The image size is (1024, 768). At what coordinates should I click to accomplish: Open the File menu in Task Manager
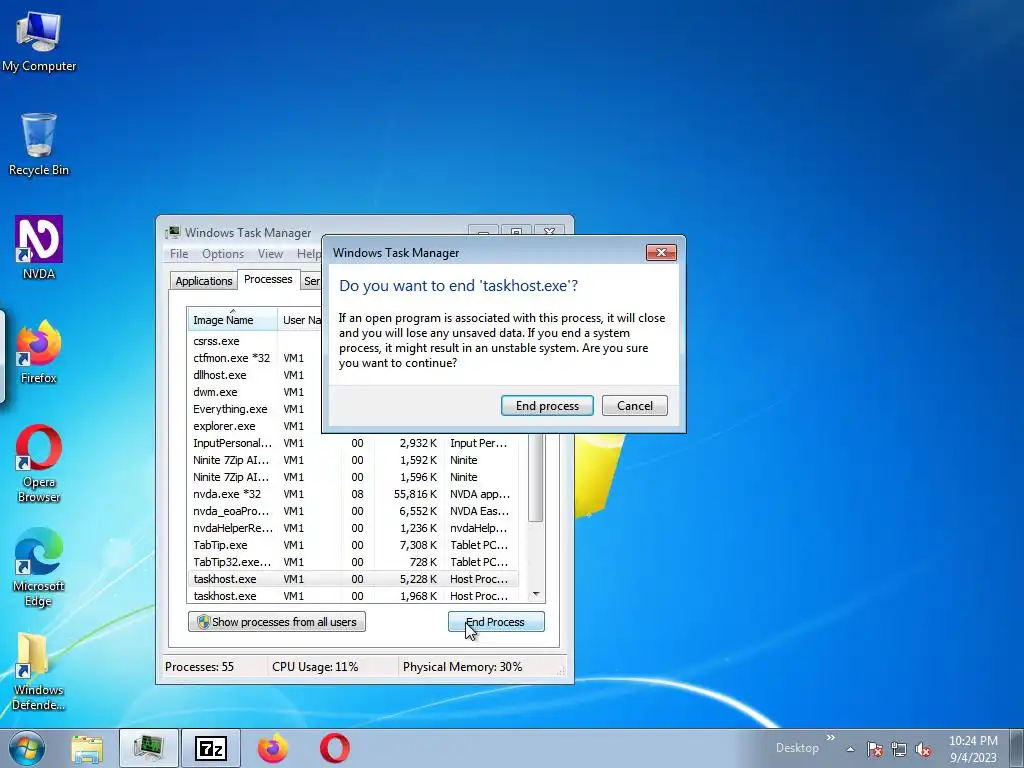click(x=179, y=254)
